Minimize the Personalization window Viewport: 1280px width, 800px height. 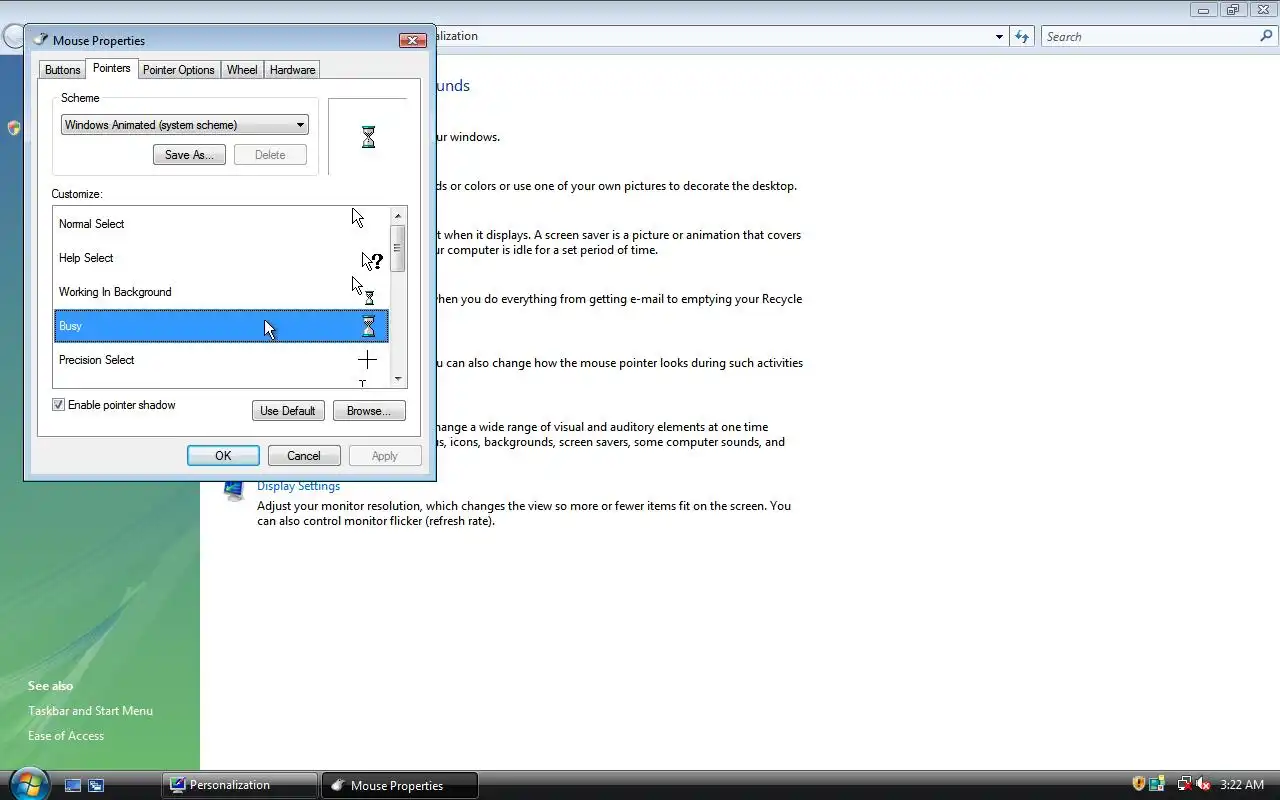coord(1204,9)
